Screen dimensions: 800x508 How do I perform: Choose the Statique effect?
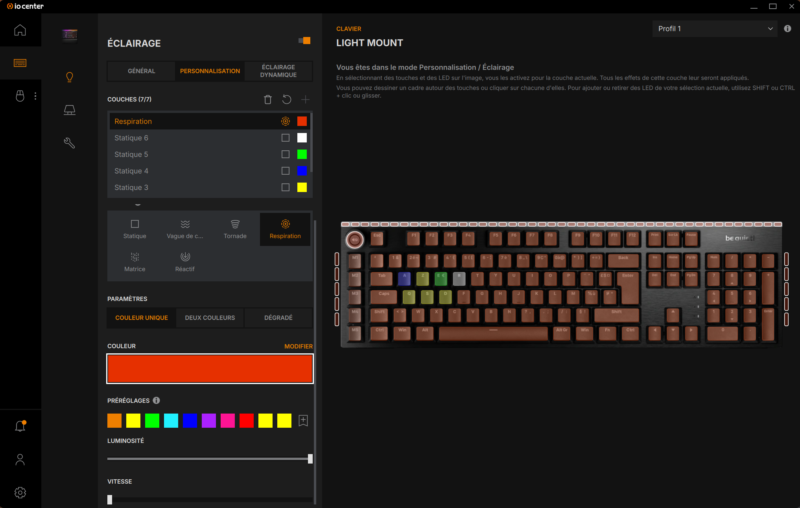[135, 229]
